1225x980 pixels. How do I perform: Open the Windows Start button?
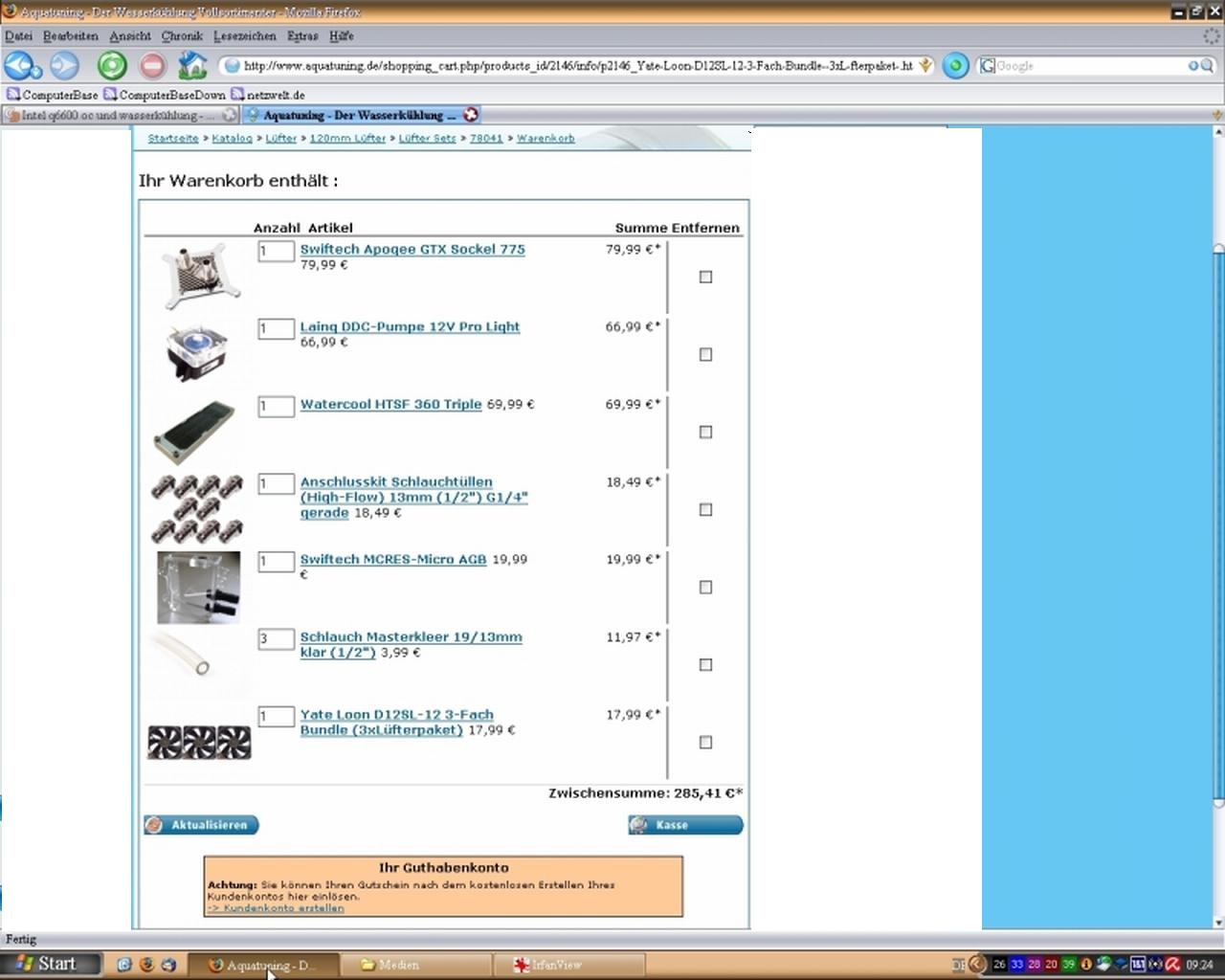[x=51, y=964]
